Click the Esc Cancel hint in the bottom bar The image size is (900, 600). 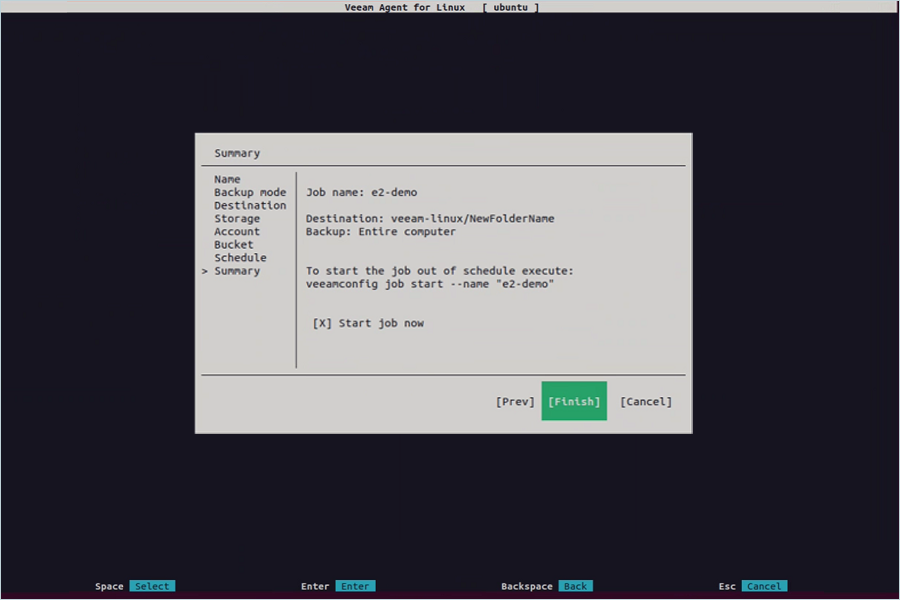(764, 586)
